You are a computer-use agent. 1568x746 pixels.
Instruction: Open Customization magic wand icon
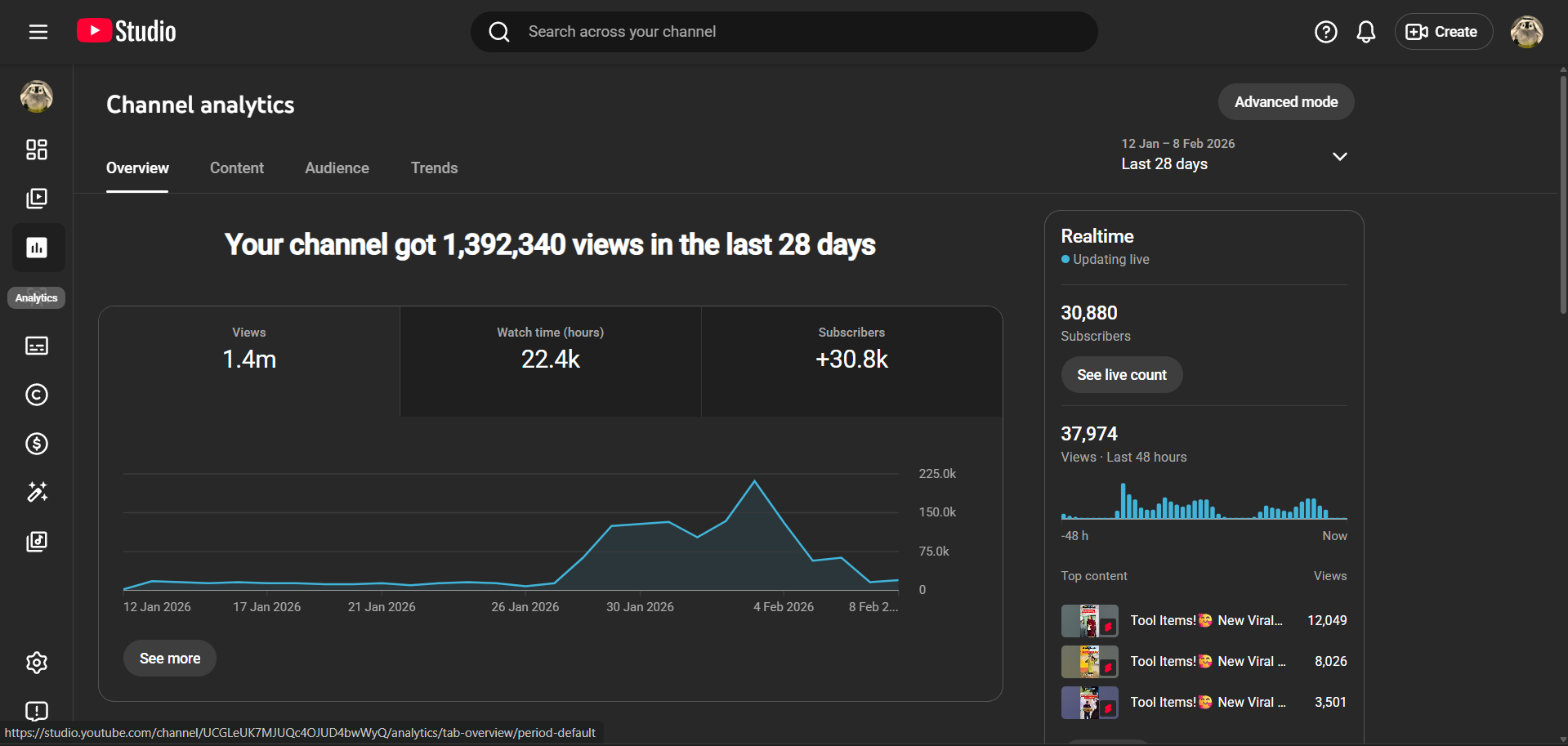point(37,492)
